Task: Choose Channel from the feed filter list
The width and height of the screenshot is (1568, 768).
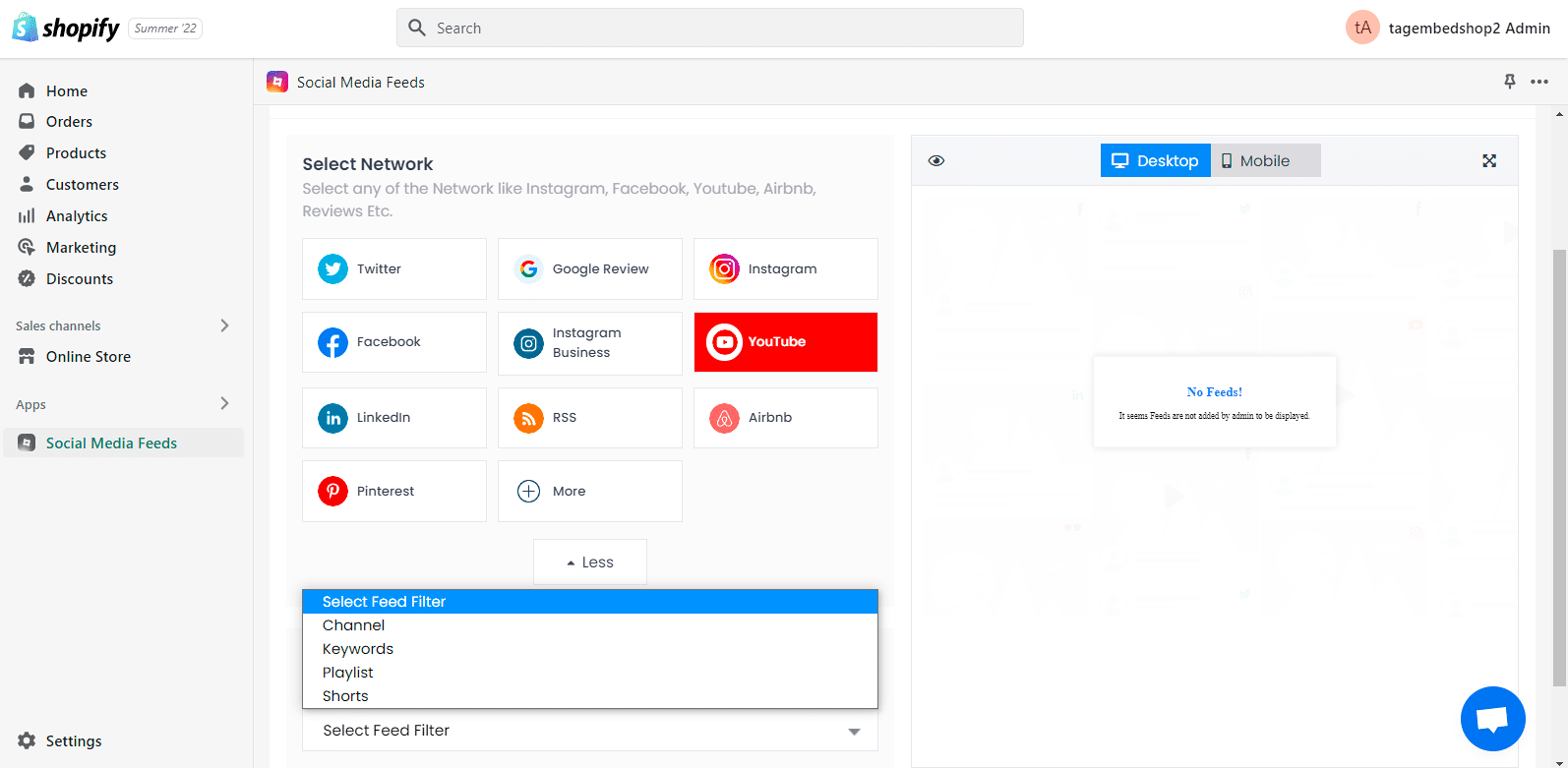Action: point(589,625)
